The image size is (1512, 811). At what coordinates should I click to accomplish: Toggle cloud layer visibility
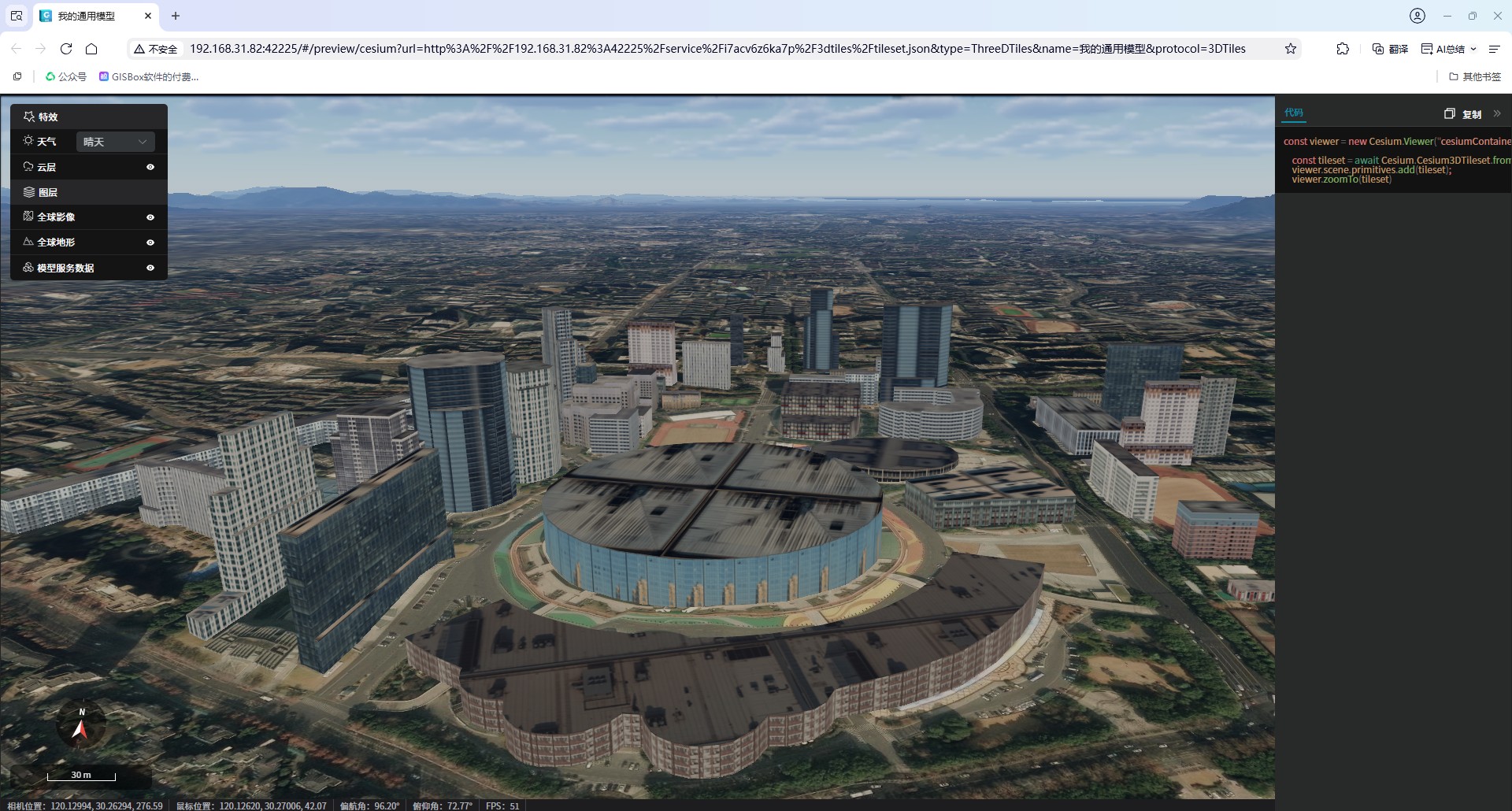pos(150,167)
